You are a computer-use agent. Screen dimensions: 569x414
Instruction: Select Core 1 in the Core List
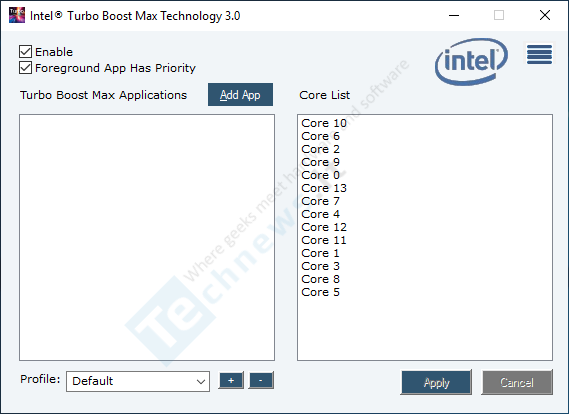(320, 253)
